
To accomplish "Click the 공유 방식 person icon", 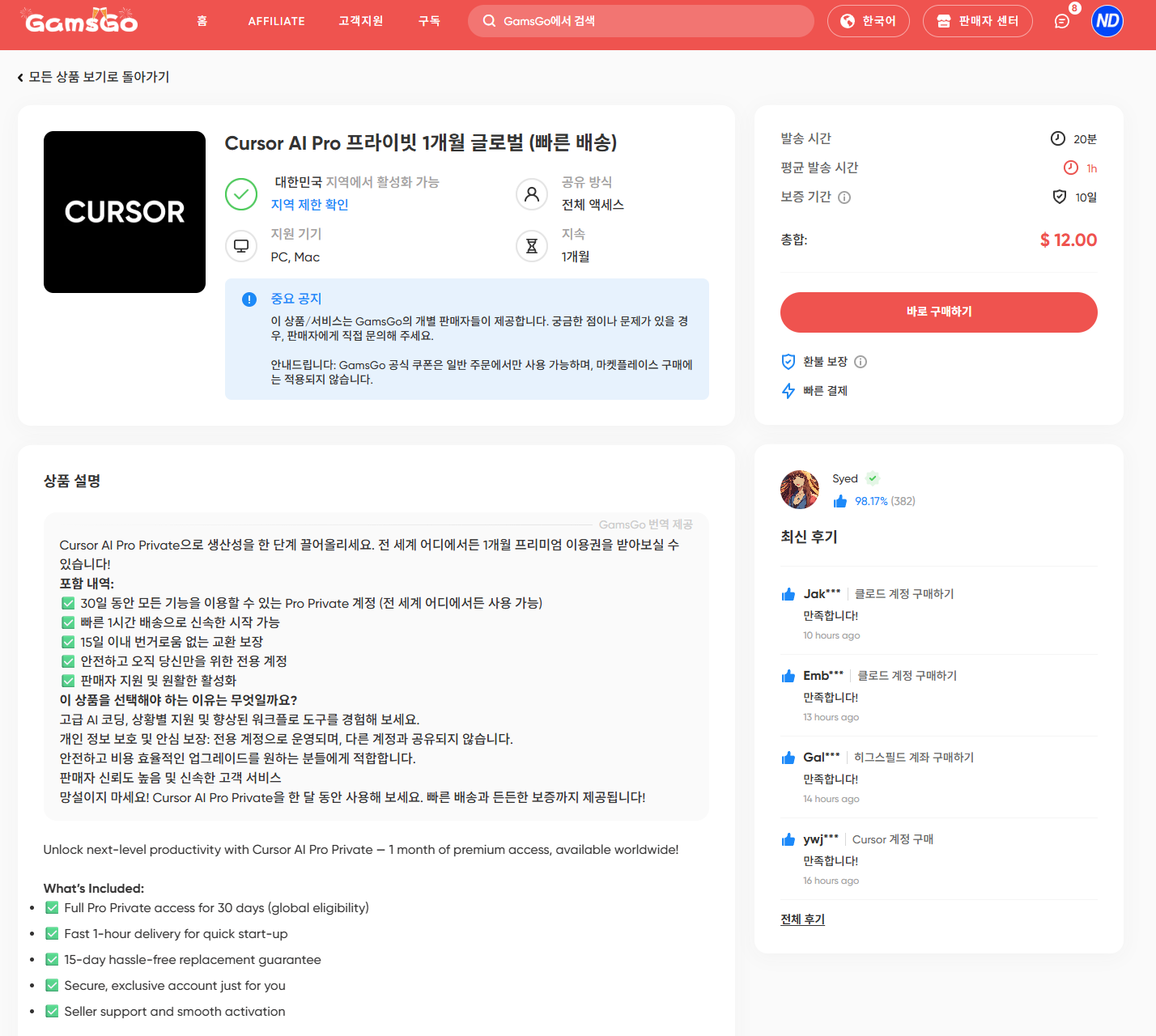I will pyautogui.click(x=532, y=194).
